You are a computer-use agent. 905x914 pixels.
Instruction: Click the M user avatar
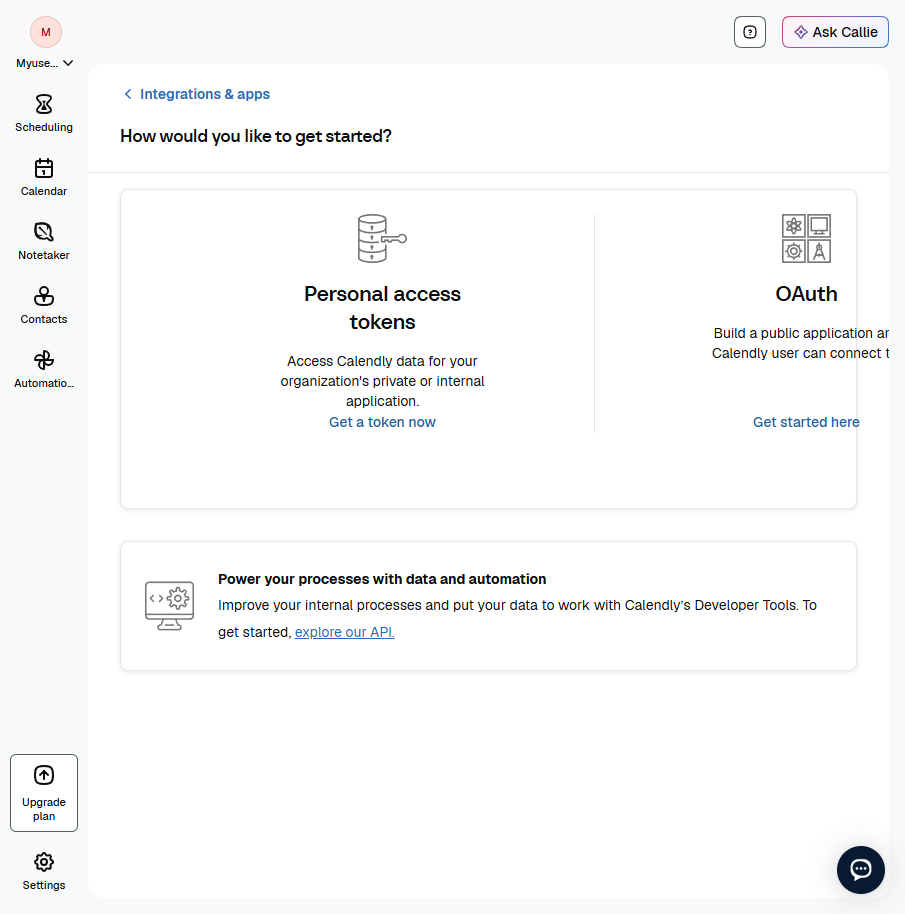click(45, 32)
